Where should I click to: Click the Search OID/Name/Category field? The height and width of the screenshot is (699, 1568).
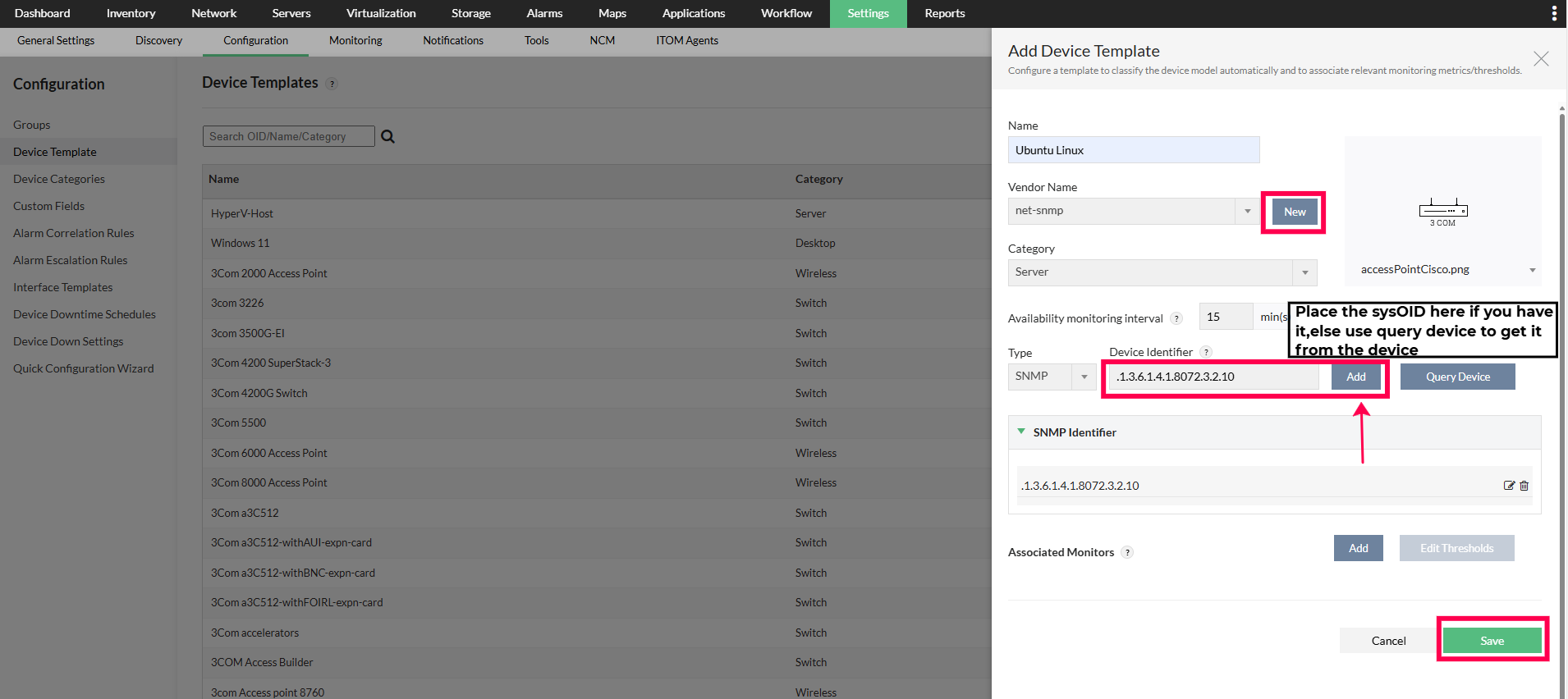click(289, 136)
